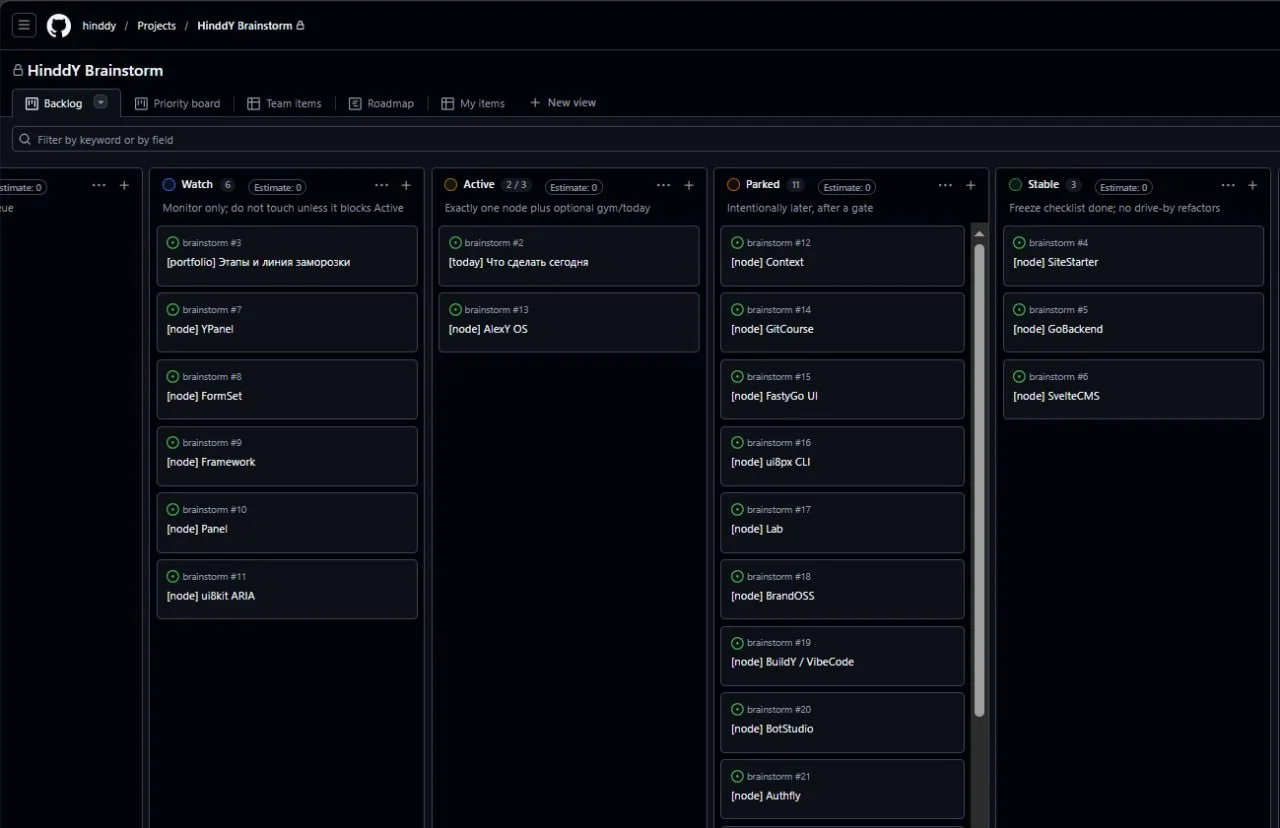The width and height of the screenshot is (1280, 828).
Task: Open the [node] SiteStarter card
Action: tap(1133, 256)
